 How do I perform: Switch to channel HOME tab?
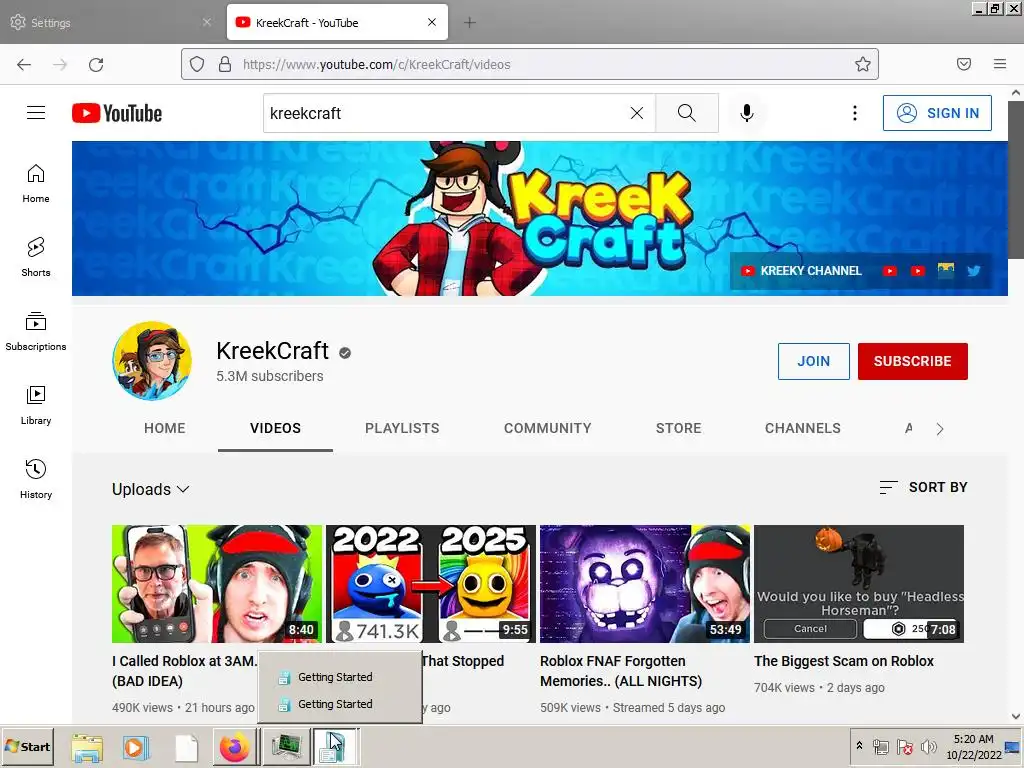click(165, 428)
